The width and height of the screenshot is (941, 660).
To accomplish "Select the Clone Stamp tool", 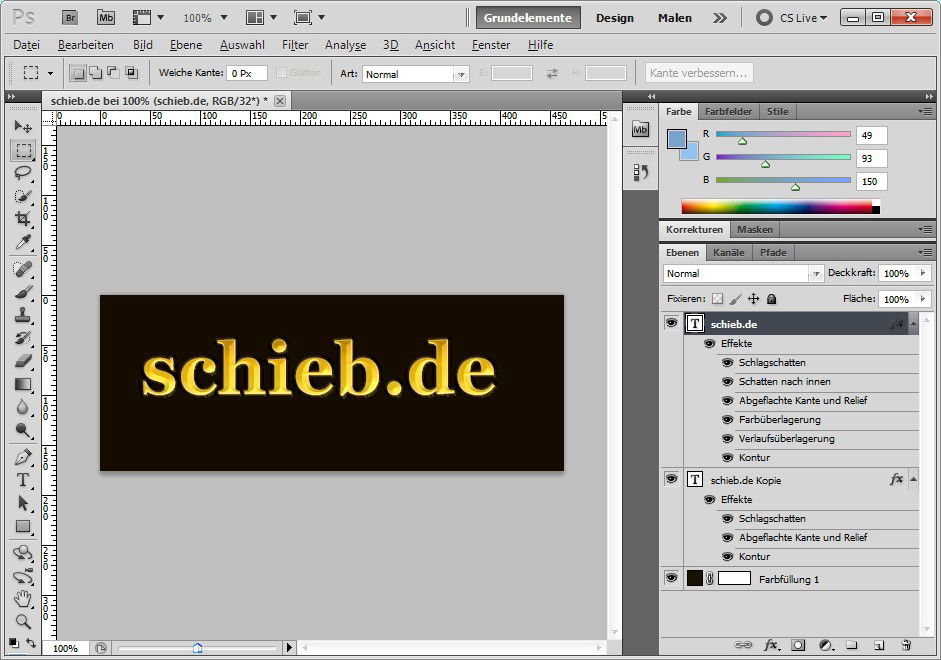I will click(23, 315).
